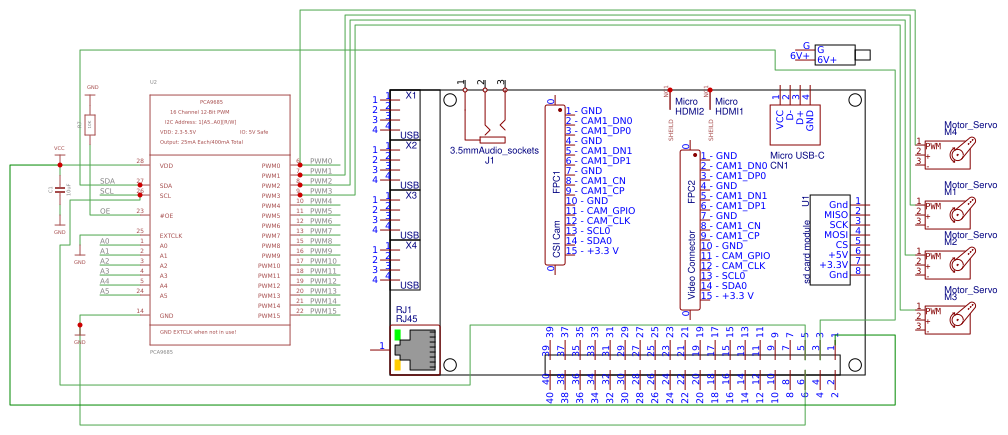Screen dimensions: 1008x435
Task: Click the J1 designator under audio sockets
Action: tap(489, 161)
